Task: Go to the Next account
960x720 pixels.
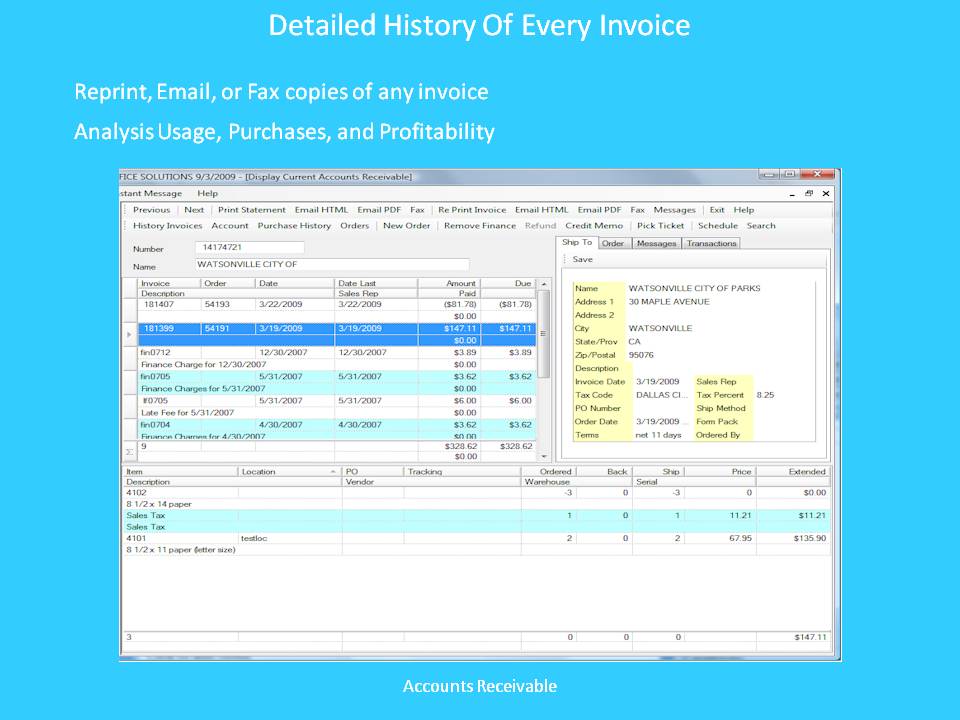Action: point(194,209)
